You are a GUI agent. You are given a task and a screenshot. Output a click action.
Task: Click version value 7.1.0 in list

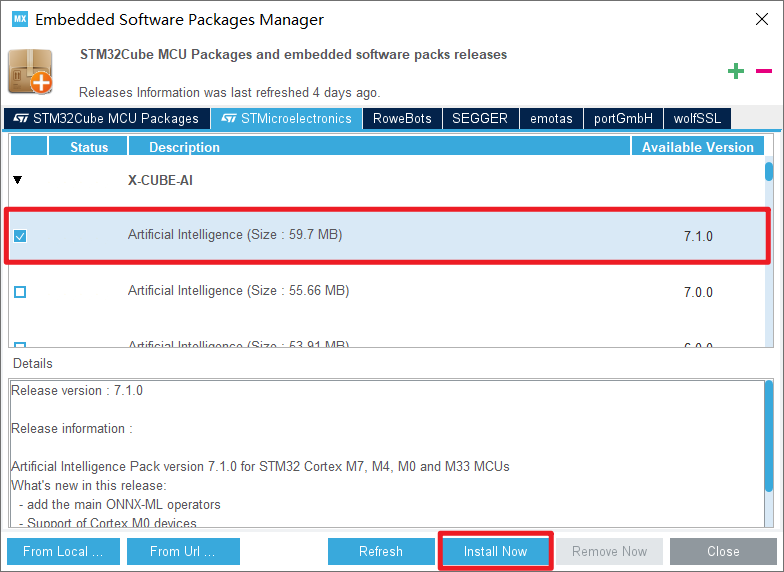pos(698,236)
